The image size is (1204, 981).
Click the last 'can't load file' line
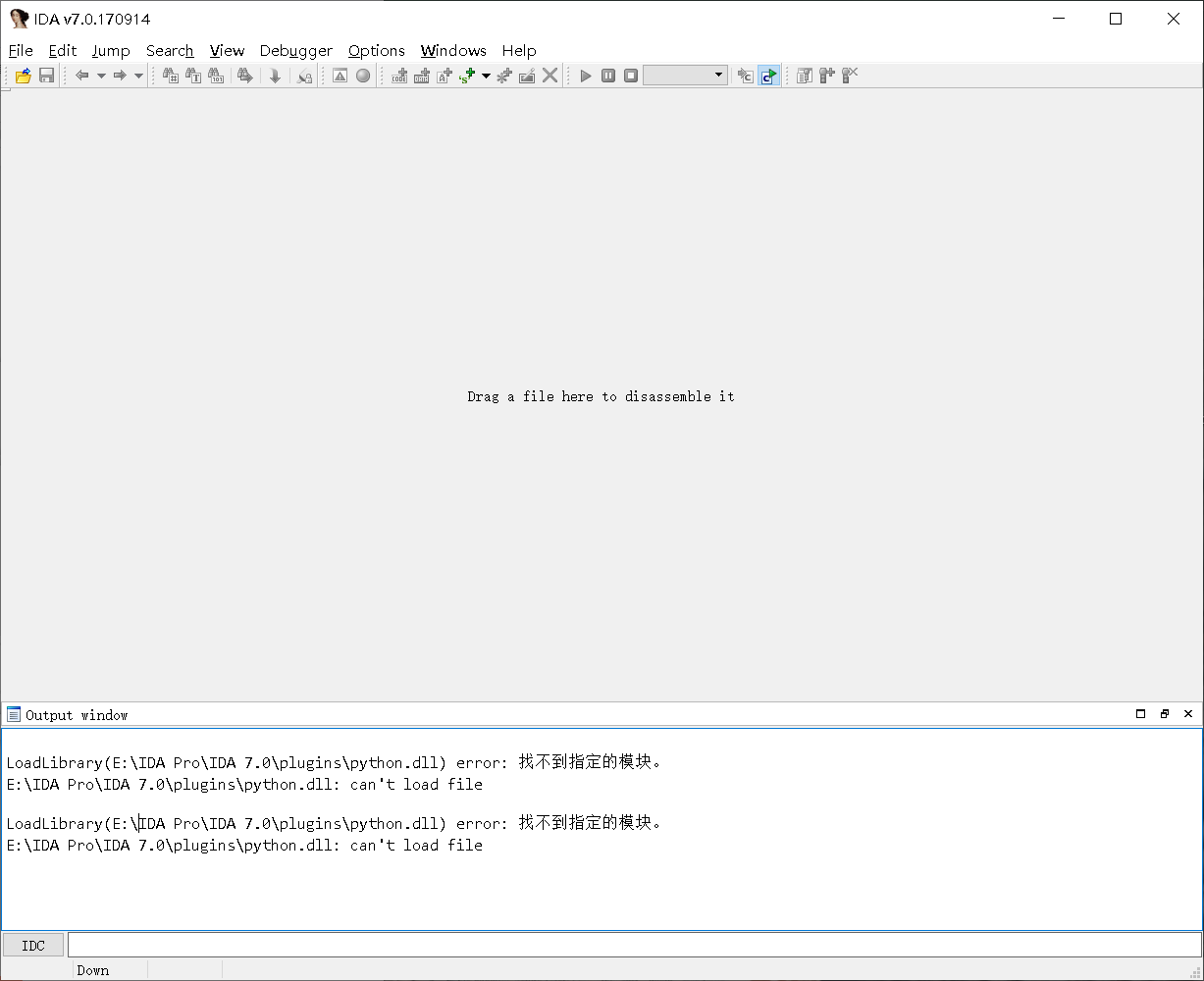(244, 845)
